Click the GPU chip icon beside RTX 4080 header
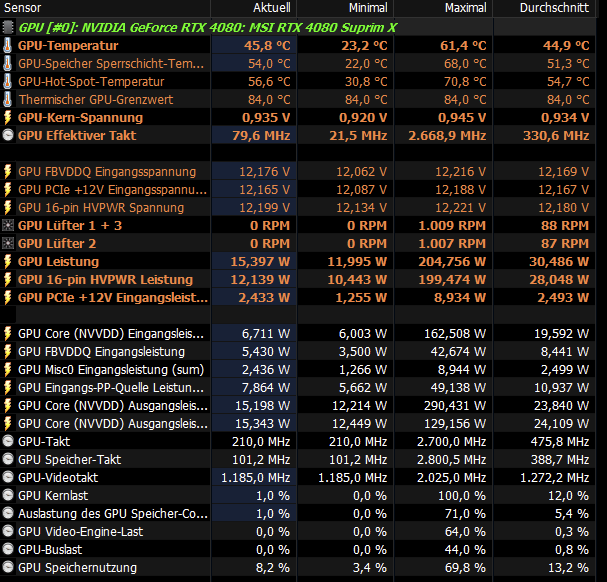The height and width of the screenshot is (582, 607). pos(7,27)
